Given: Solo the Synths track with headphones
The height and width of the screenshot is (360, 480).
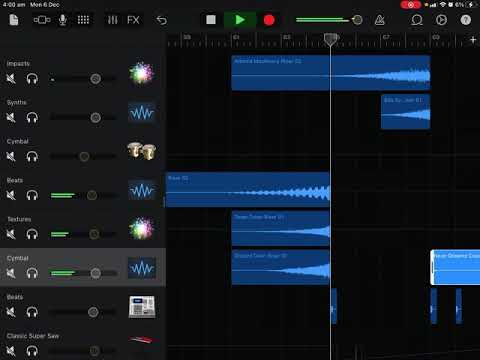Looking at the screenshot, I should (x=32, y=117).
